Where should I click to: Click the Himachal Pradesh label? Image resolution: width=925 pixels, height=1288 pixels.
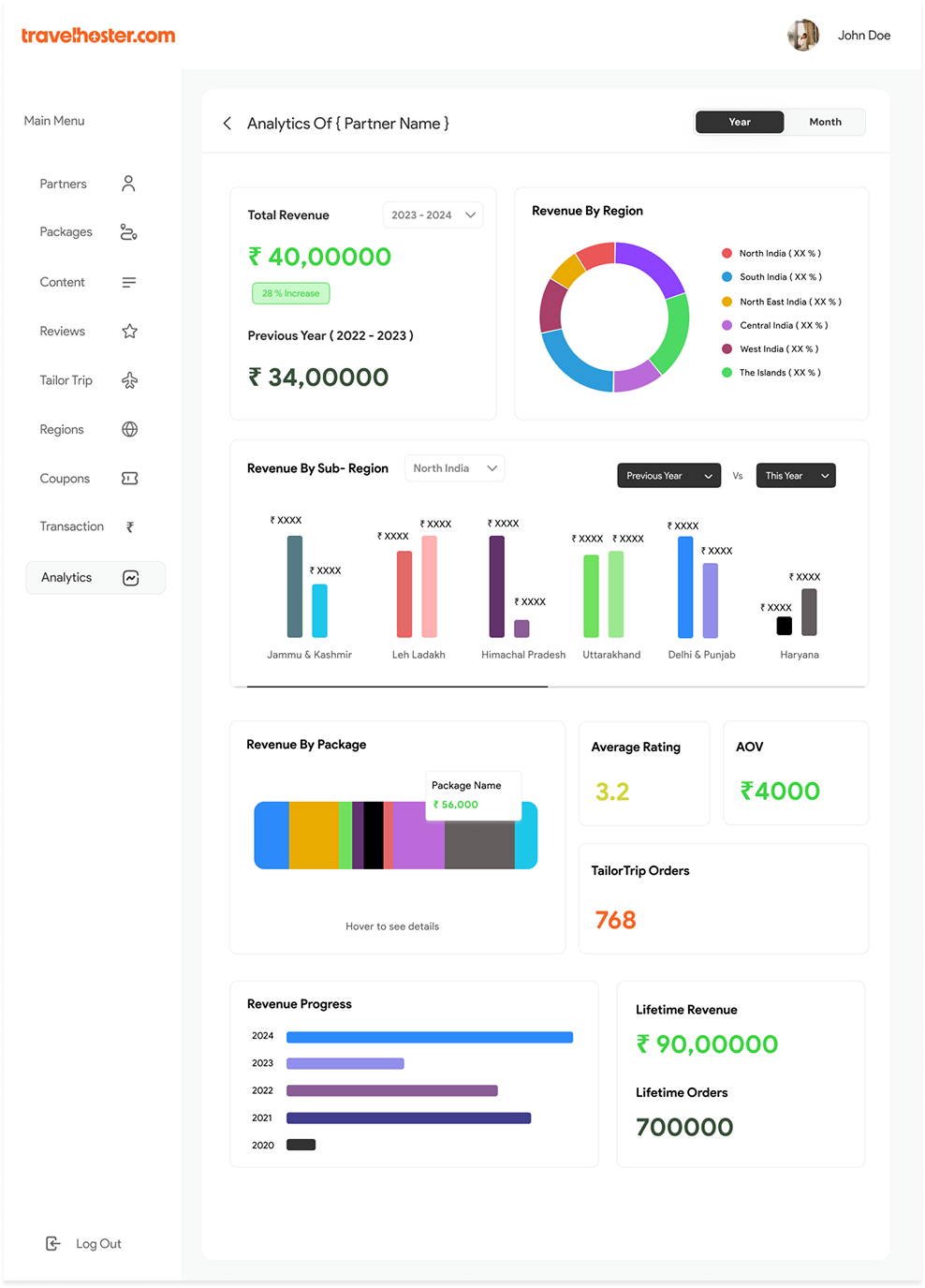coord(523,655)
